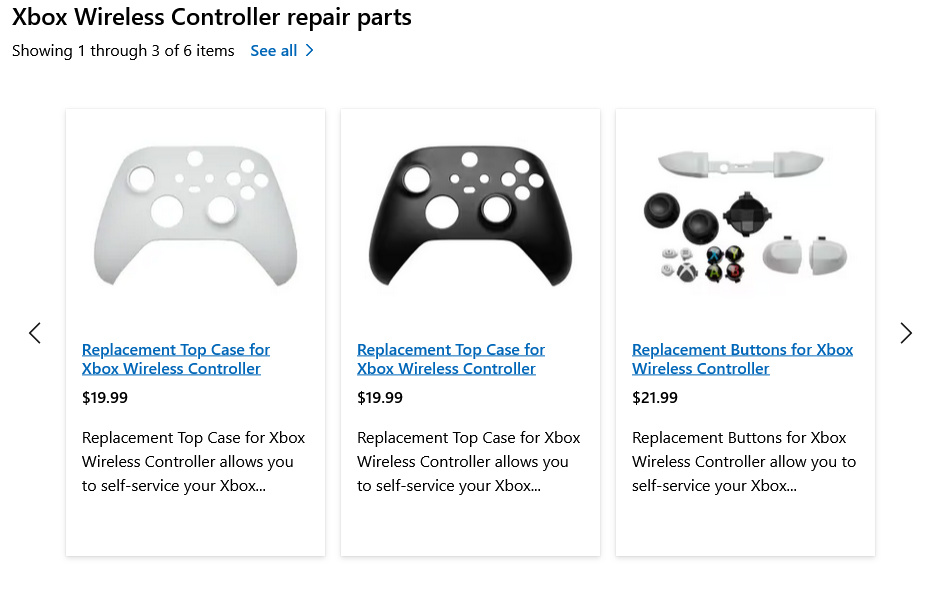This screenshot has height=603, width=941.
Task: Click the chevron beside See all
Action: (x=309, y=50)
